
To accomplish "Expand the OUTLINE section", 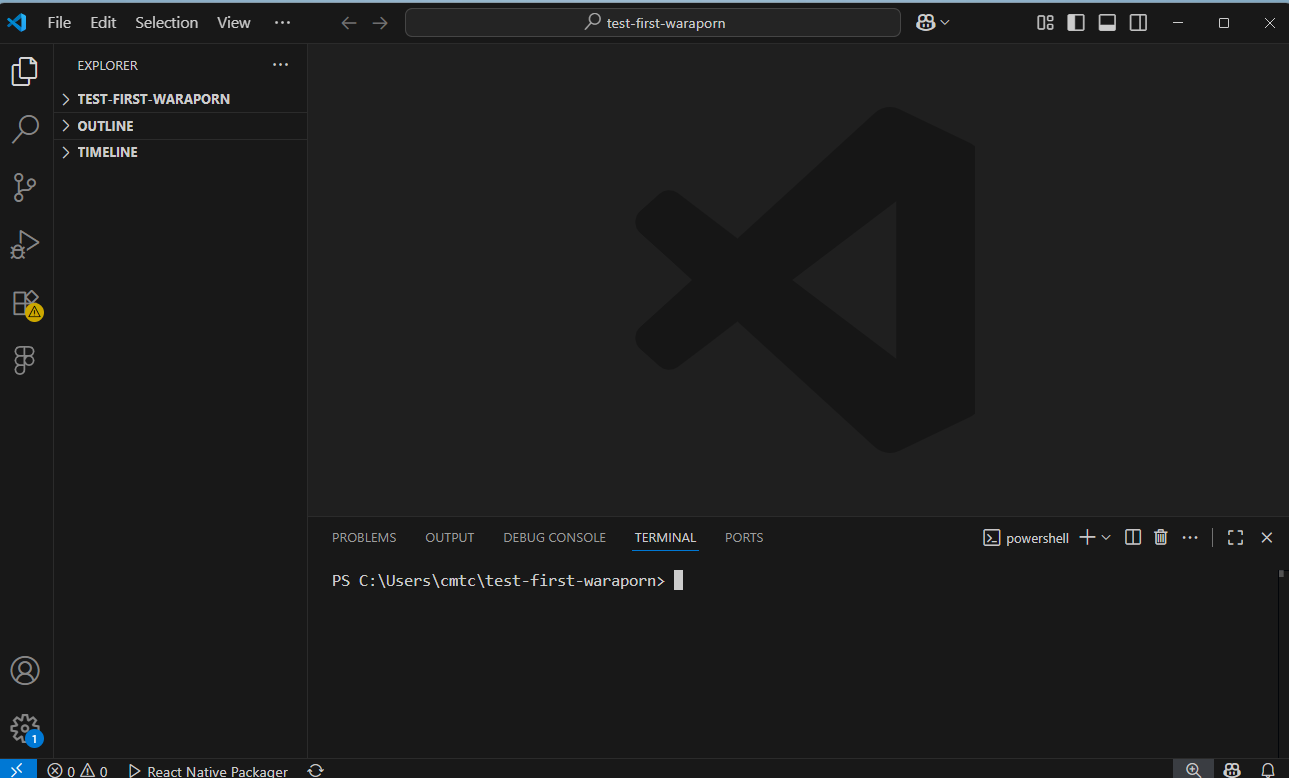I will pos(105,126).
